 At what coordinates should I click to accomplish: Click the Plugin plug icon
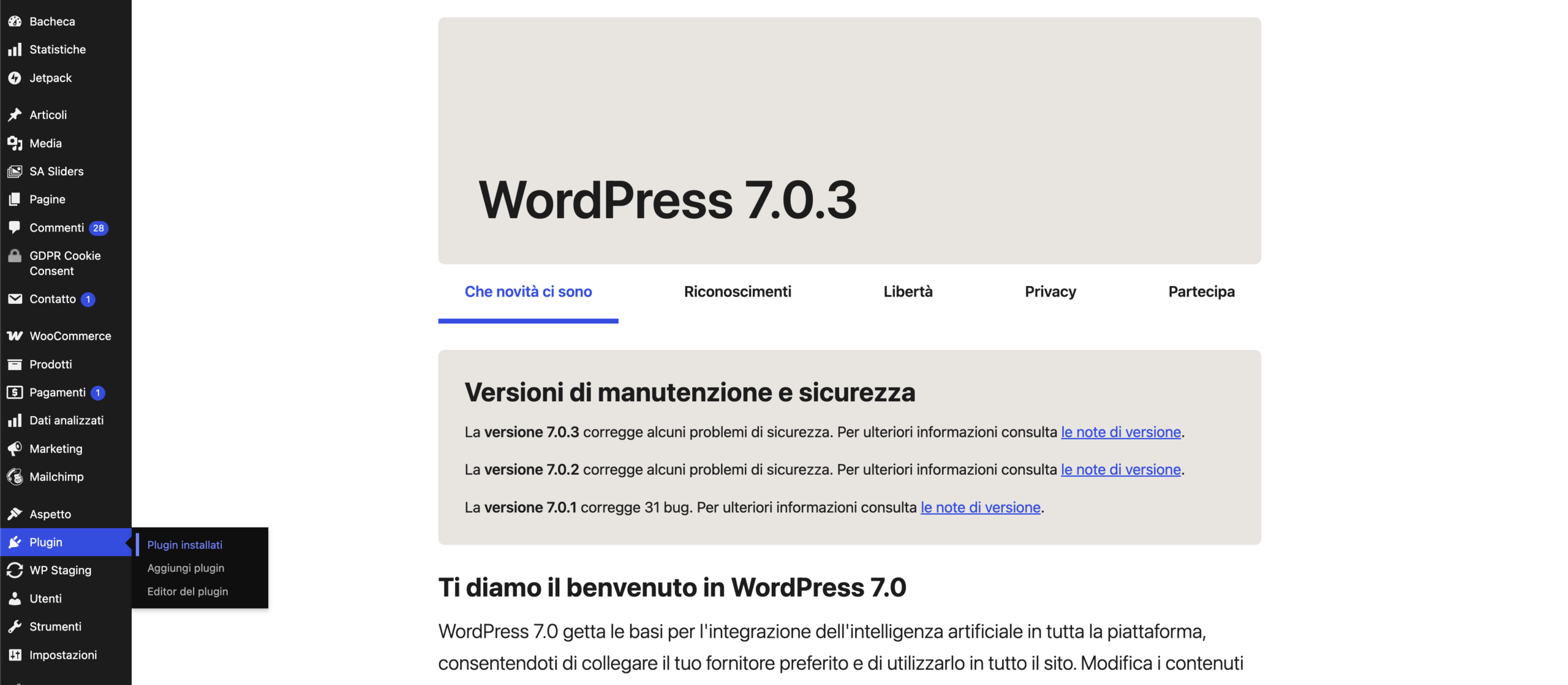click(15, 542)
